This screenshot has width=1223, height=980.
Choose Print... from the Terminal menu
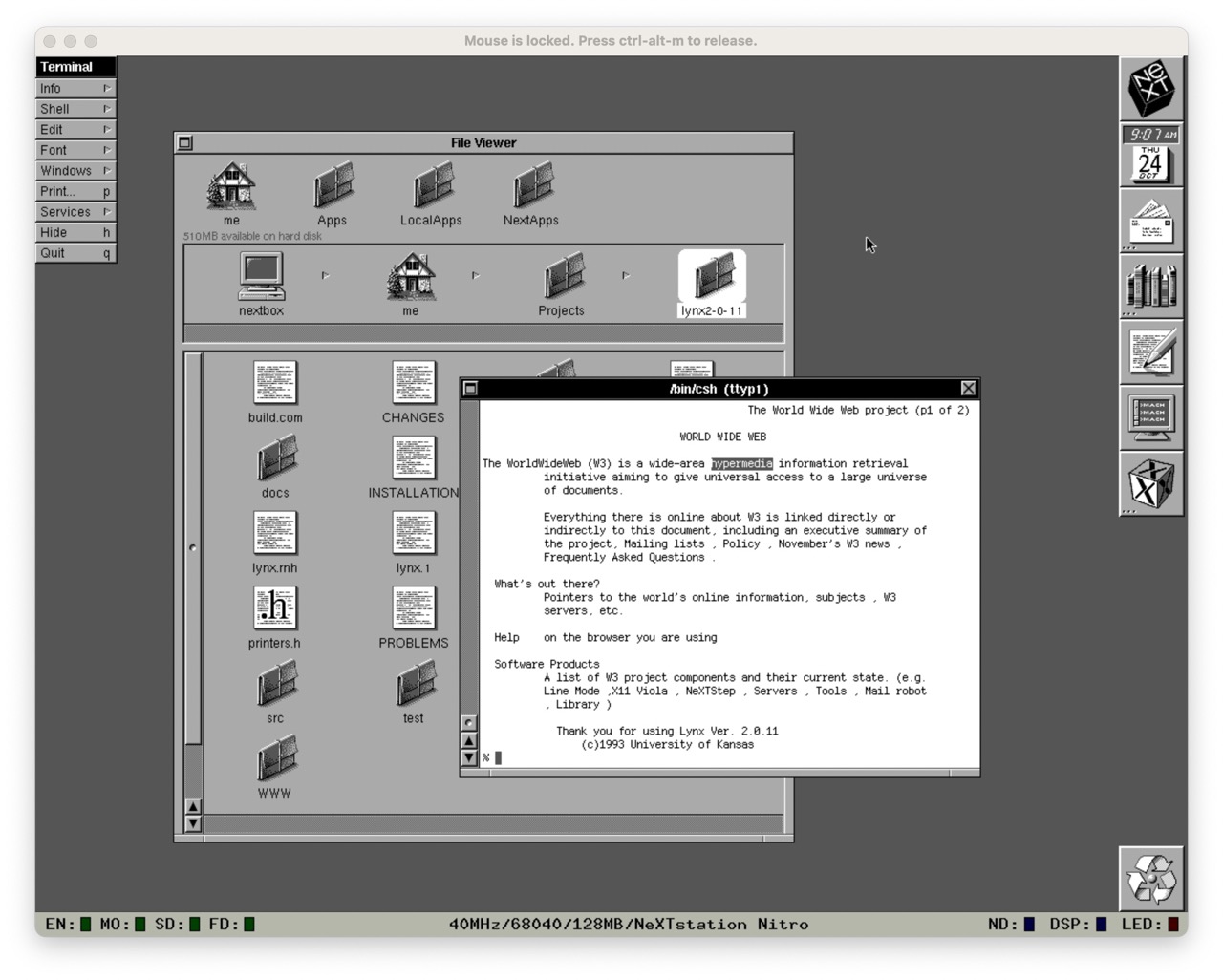(x=75, y=191)
